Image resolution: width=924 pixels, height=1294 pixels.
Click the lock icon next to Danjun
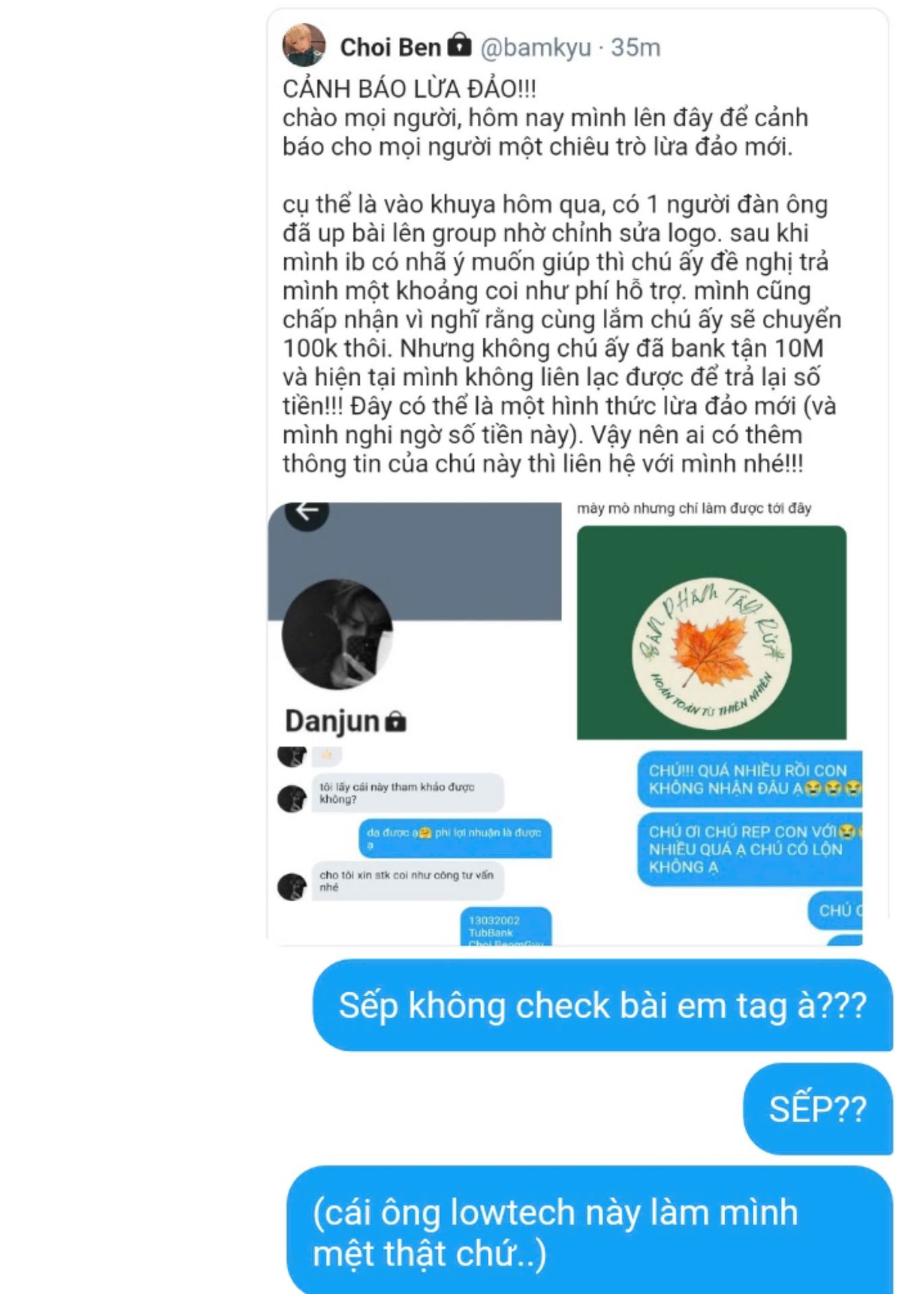396,722
